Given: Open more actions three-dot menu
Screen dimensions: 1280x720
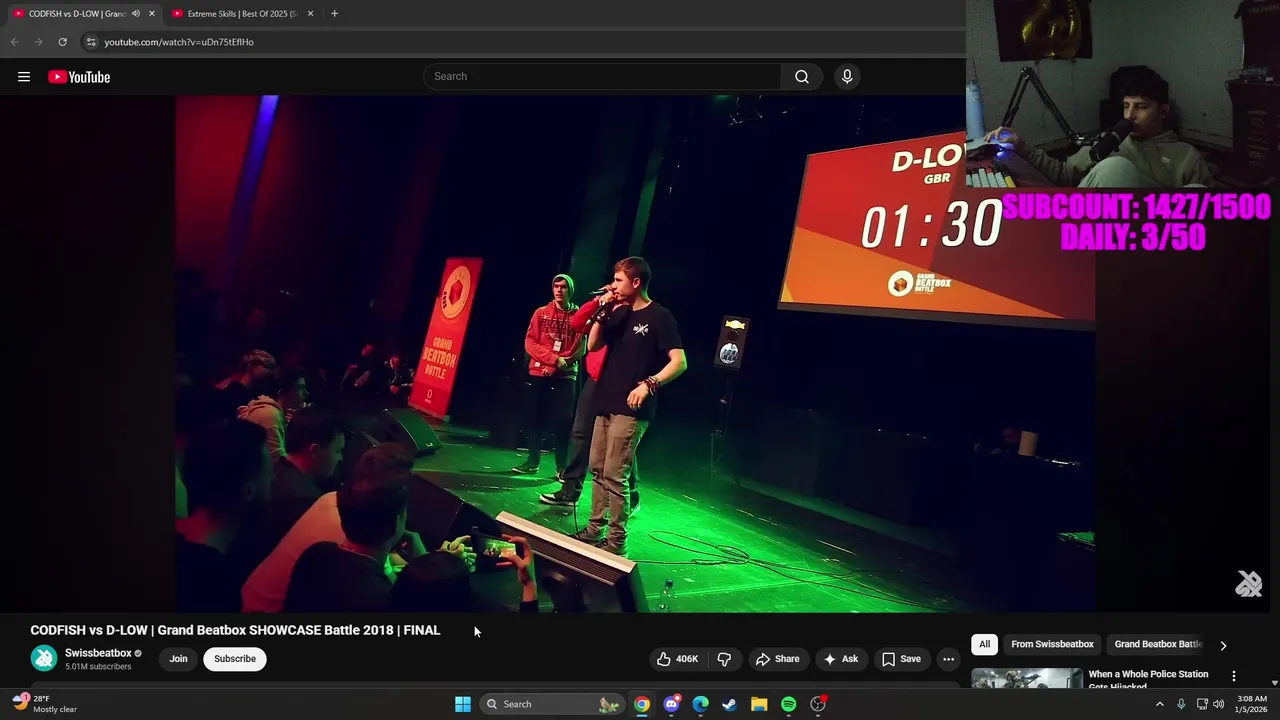Looking at the screenshot, I should [948, 659].
